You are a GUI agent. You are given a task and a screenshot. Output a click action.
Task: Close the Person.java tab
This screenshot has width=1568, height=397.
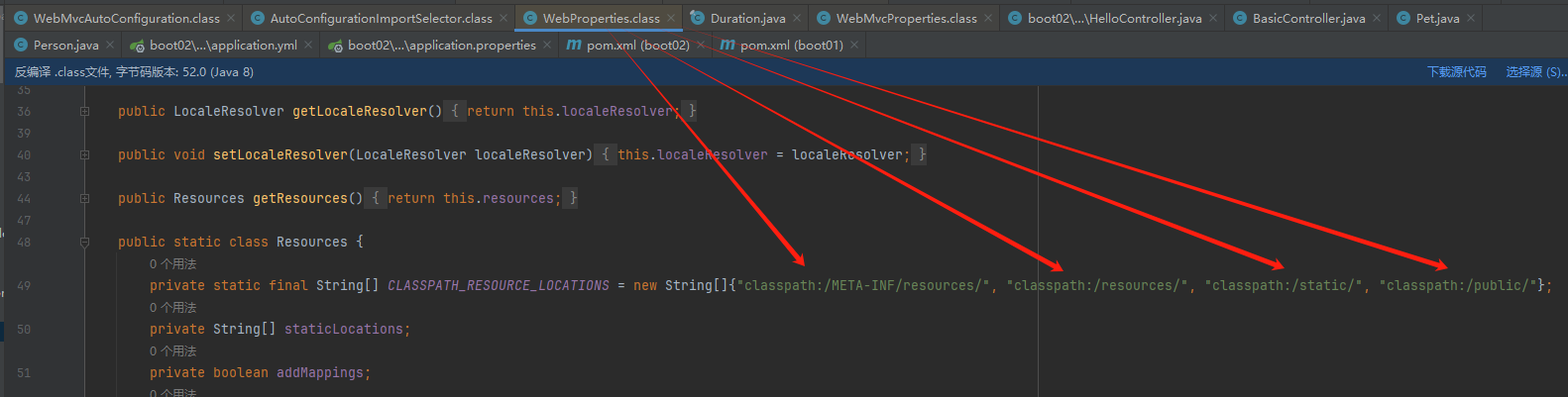[x=110, y=45]
